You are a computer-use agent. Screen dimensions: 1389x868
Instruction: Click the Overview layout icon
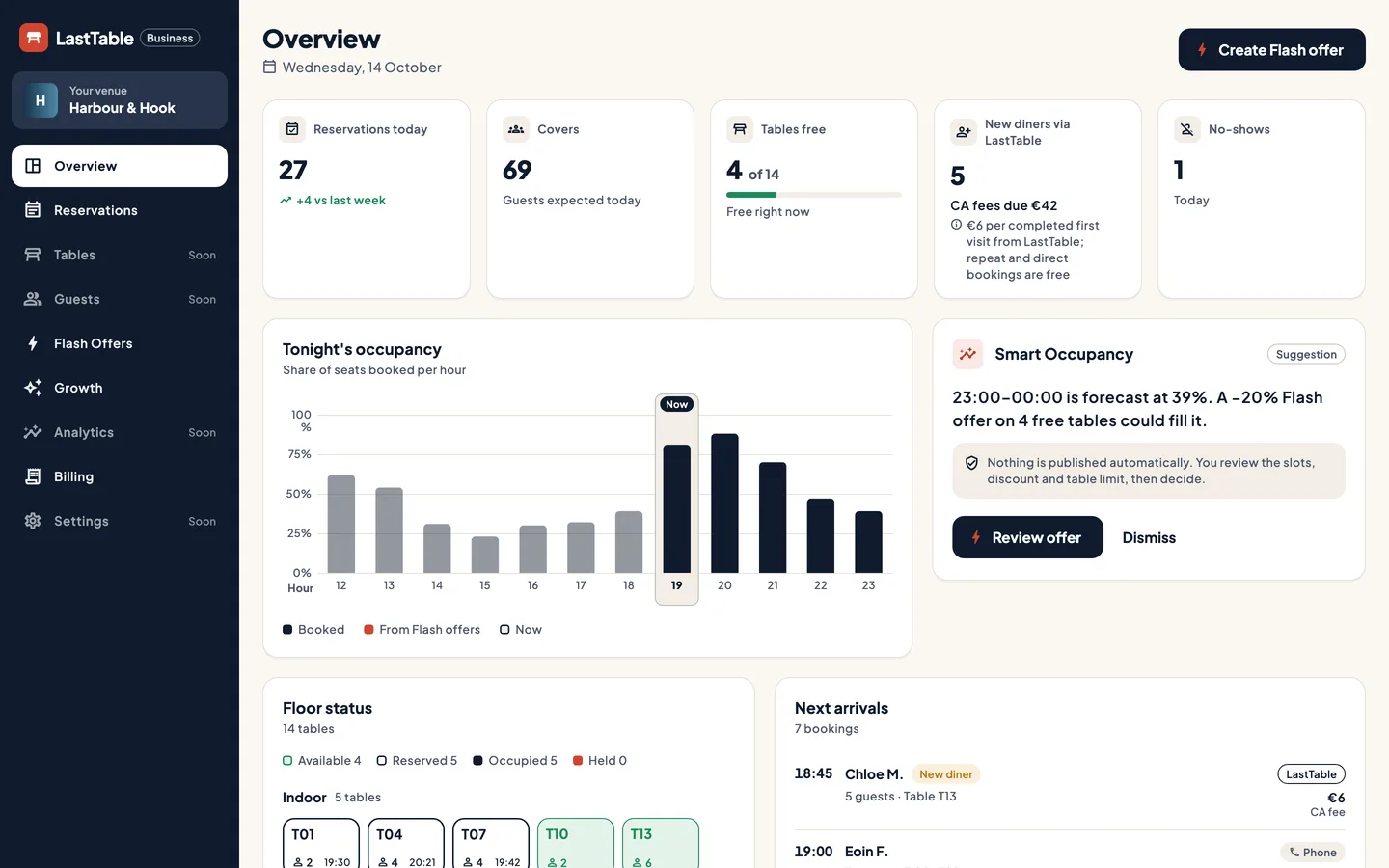pos(33,166)
